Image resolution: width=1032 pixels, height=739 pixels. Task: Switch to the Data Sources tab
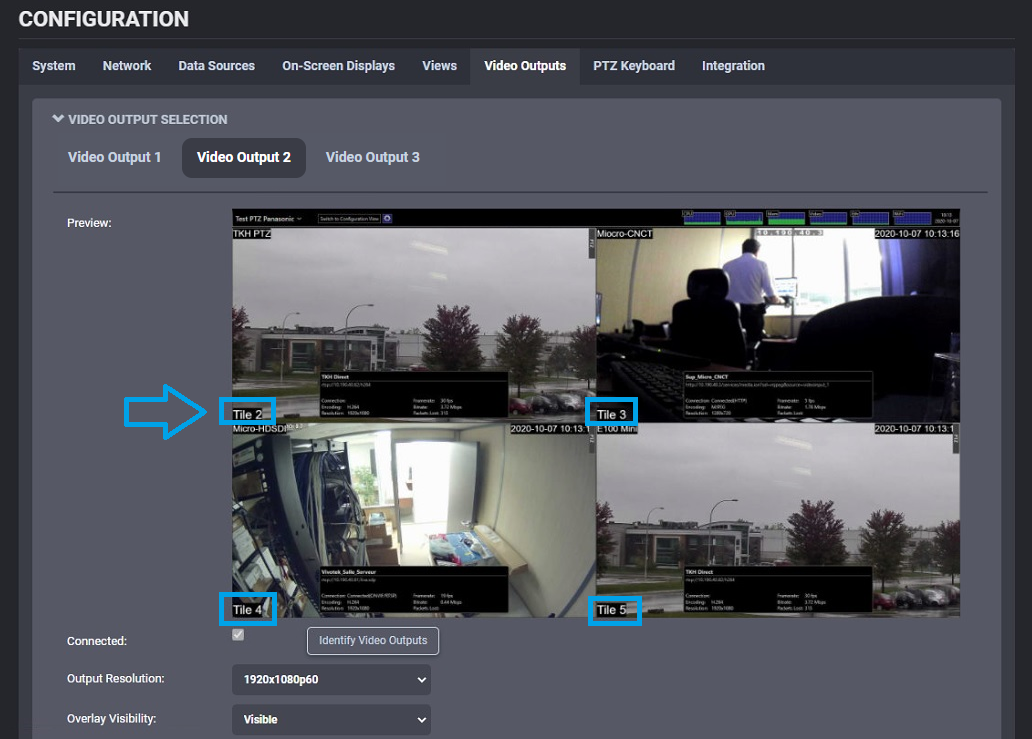click(216, 66)
